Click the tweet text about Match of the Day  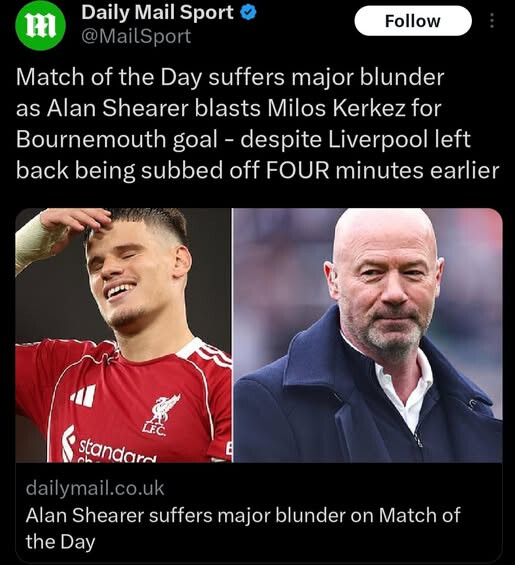click(x=257, y=123)
